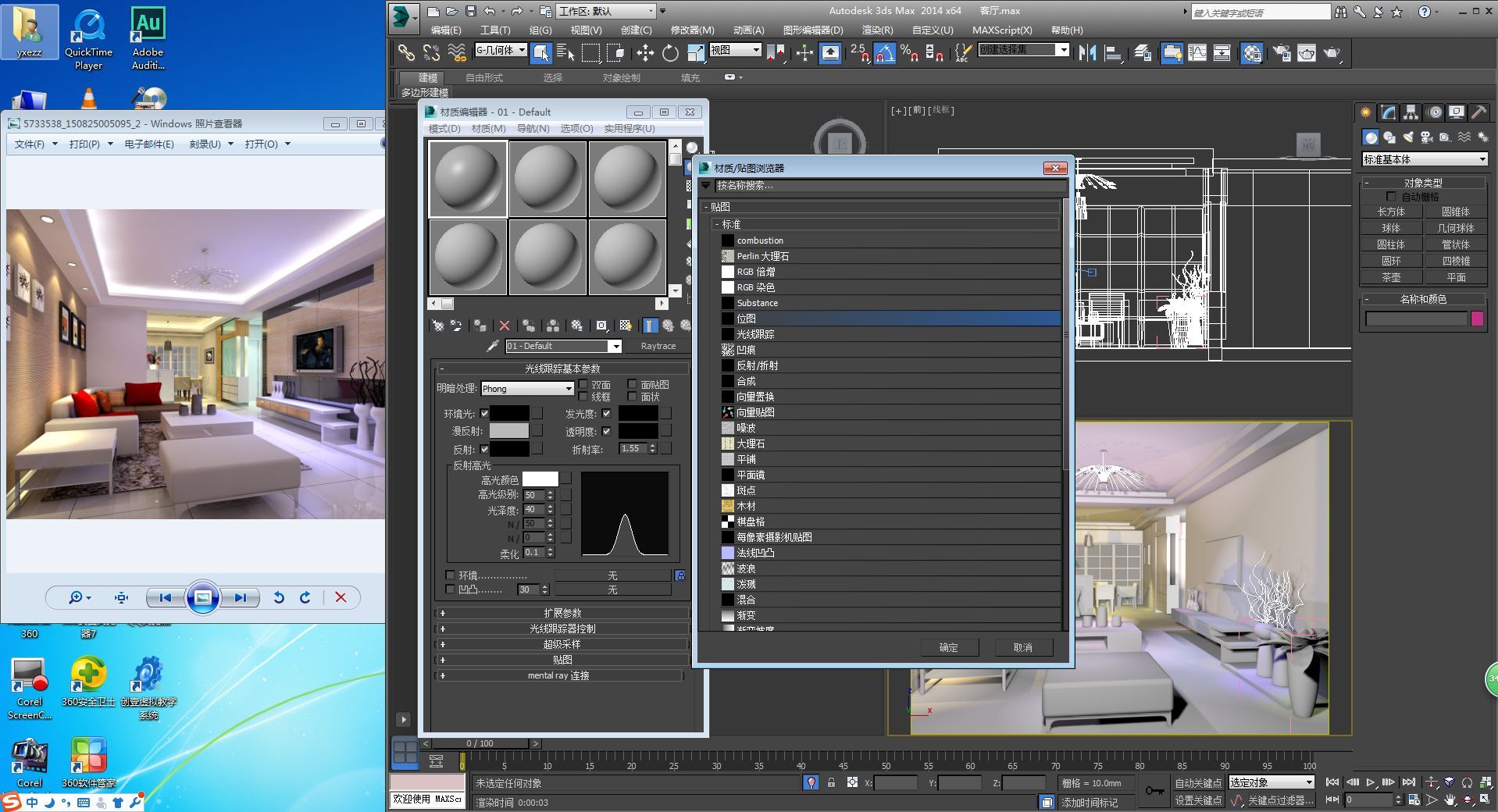
Task: Click the magenta object color swatch
Action: [x=1477, y=319]
